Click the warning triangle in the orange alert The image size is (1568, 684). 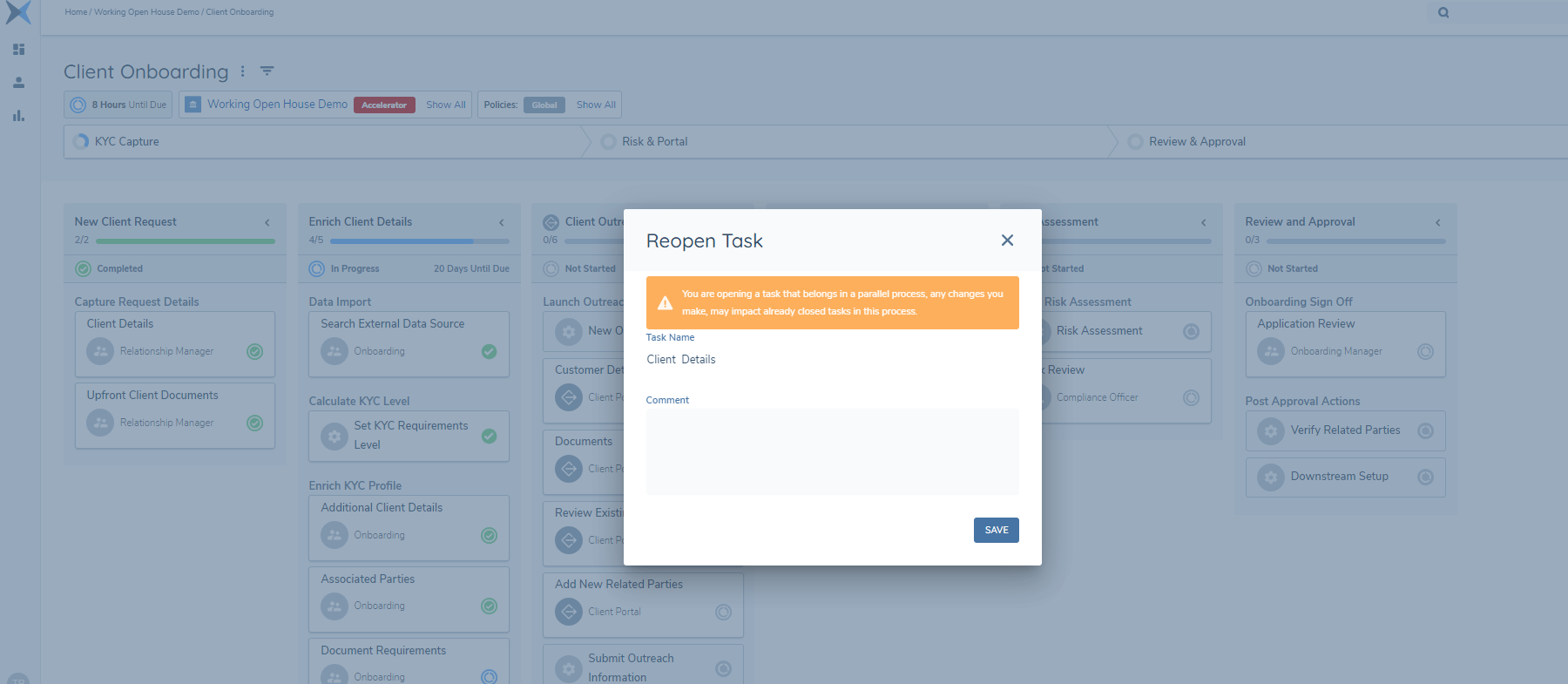click(665, 302)
